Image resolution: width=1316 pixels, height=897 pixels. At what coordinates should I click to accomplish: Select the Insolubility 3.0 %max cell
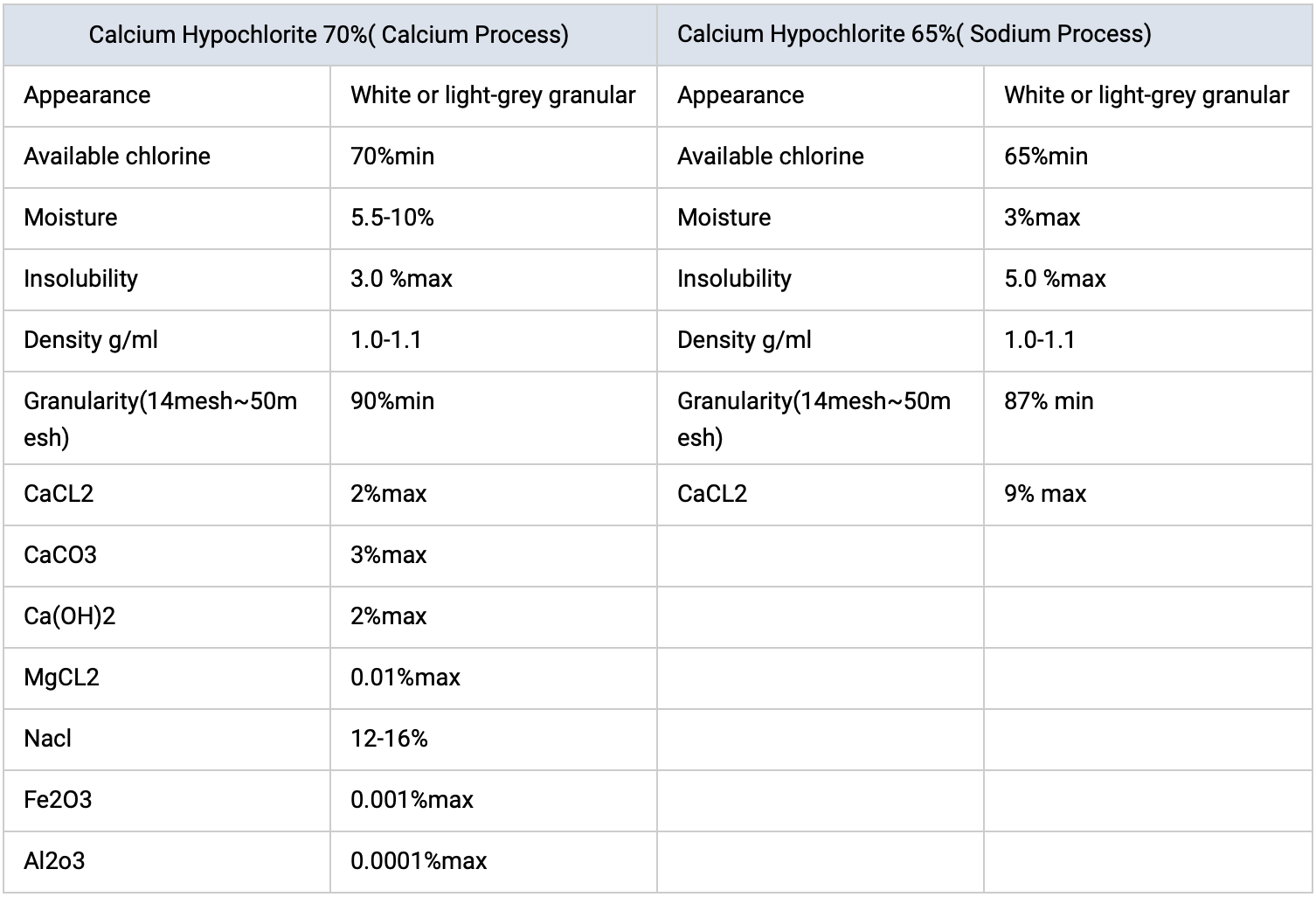[493, 279]
